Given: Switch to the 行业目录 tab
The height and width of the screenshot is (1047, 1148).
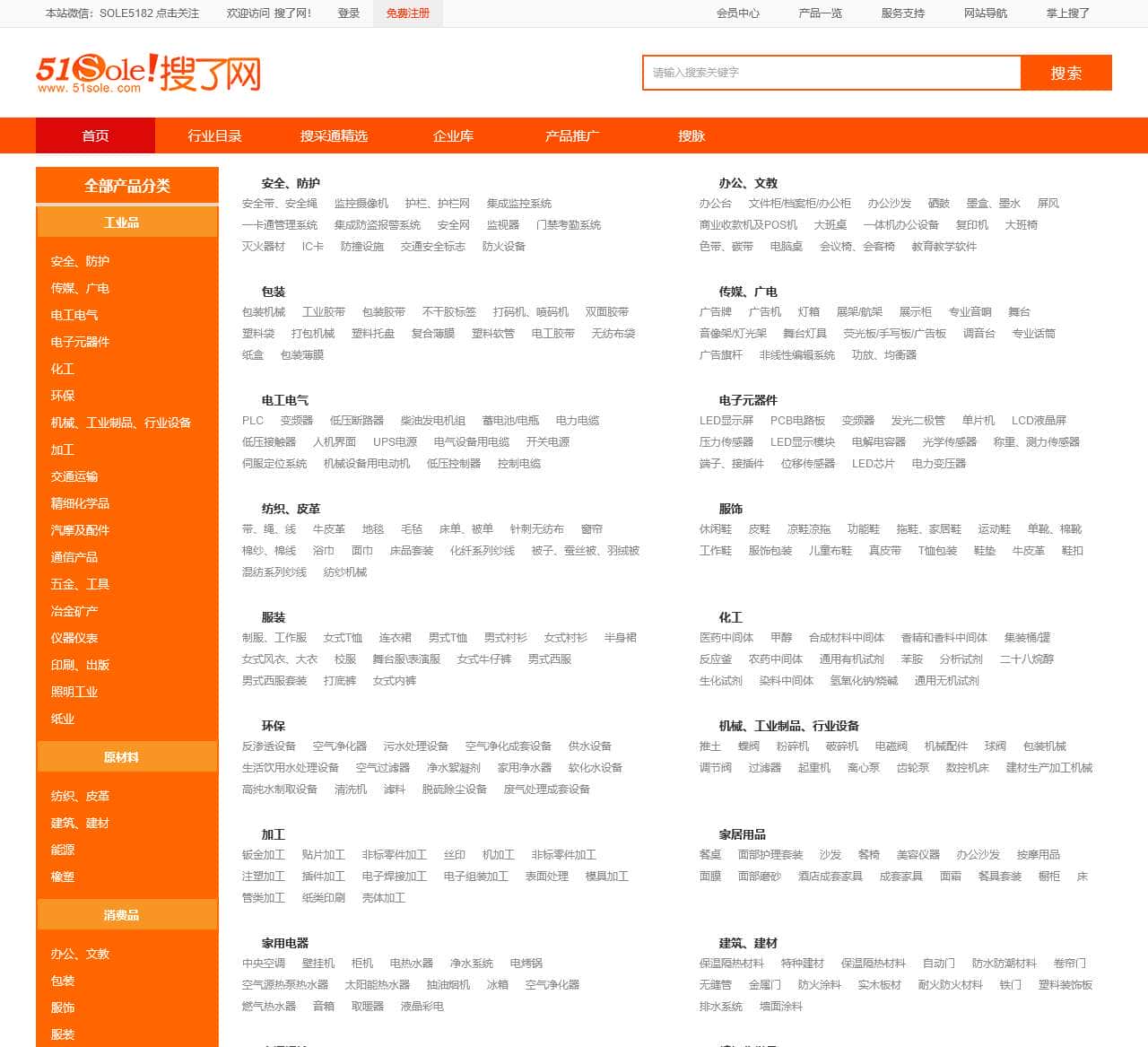Looking at the screenshot, I should (214, 136).
